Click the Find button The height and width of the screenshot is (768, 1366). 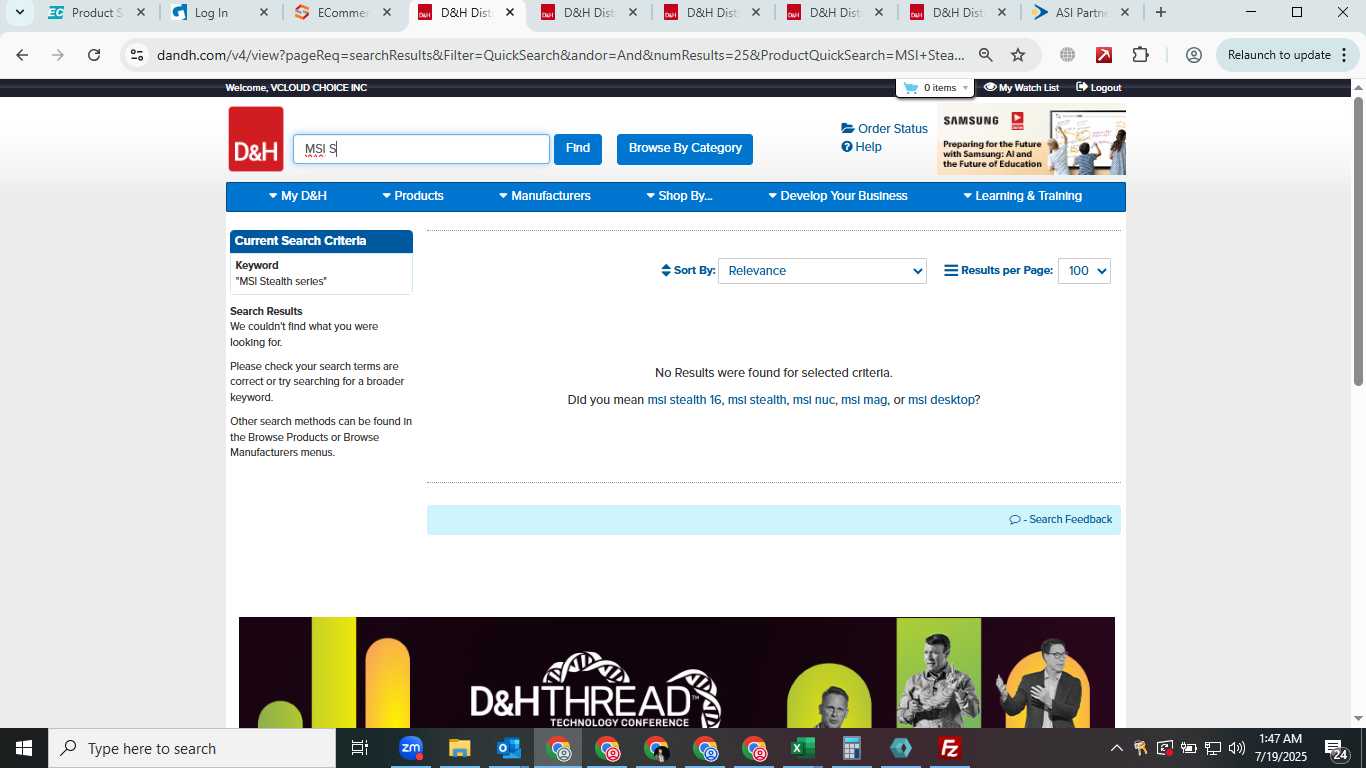pos(578,149)
